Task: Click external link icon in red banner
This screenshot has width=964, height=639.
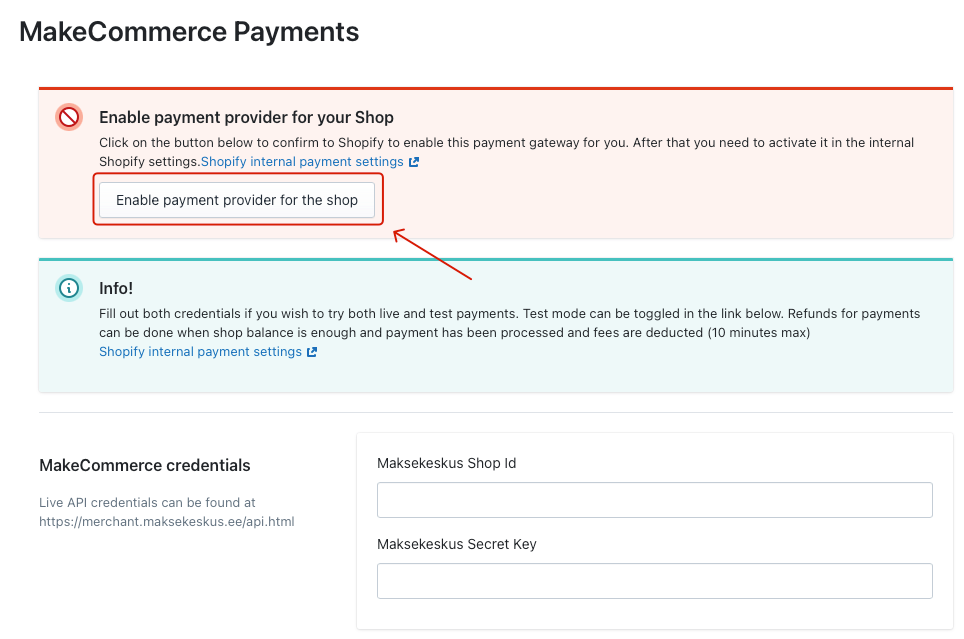Action: 414,162
